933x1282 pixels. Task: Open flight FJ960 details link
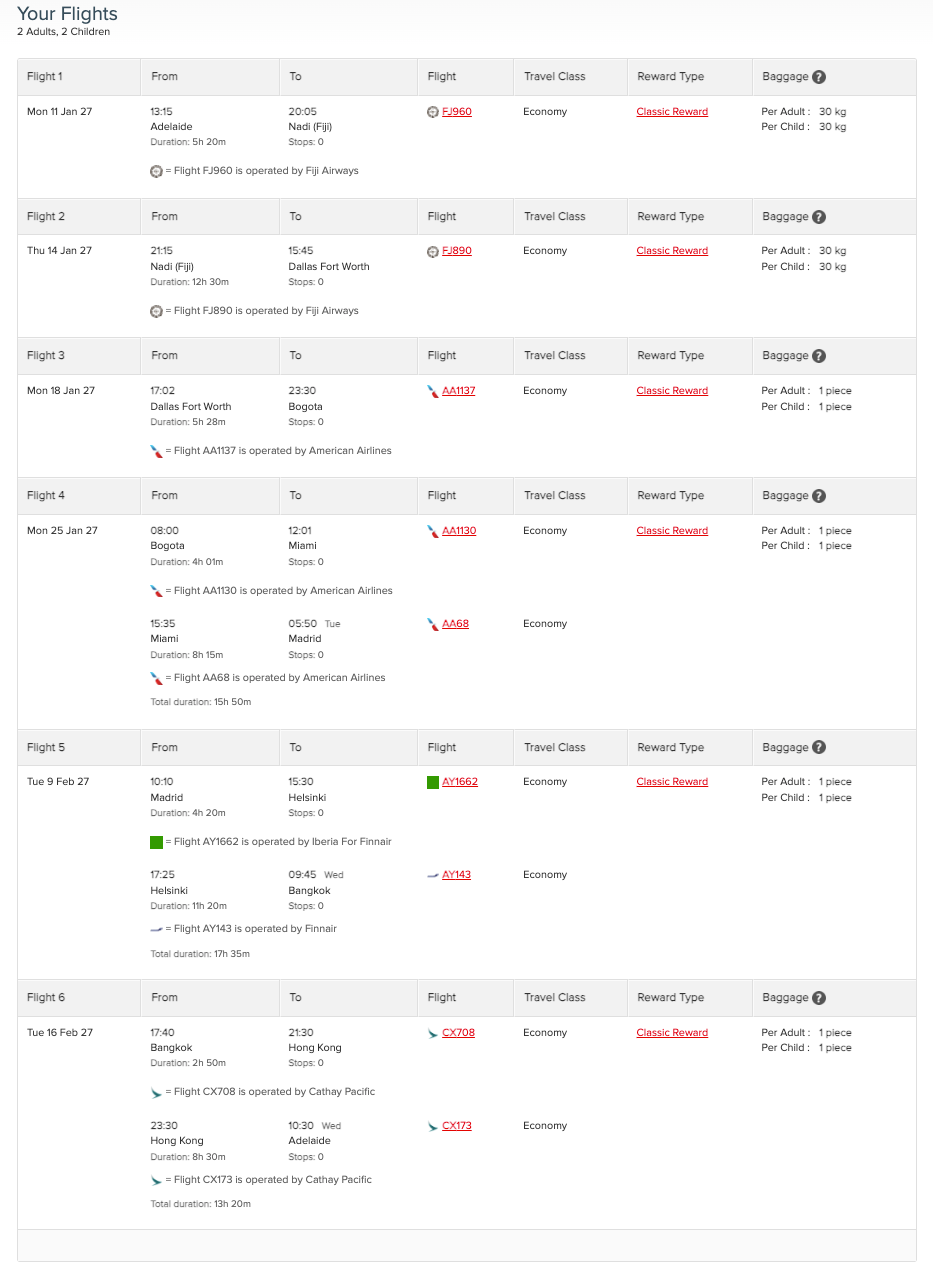(456, 111)
